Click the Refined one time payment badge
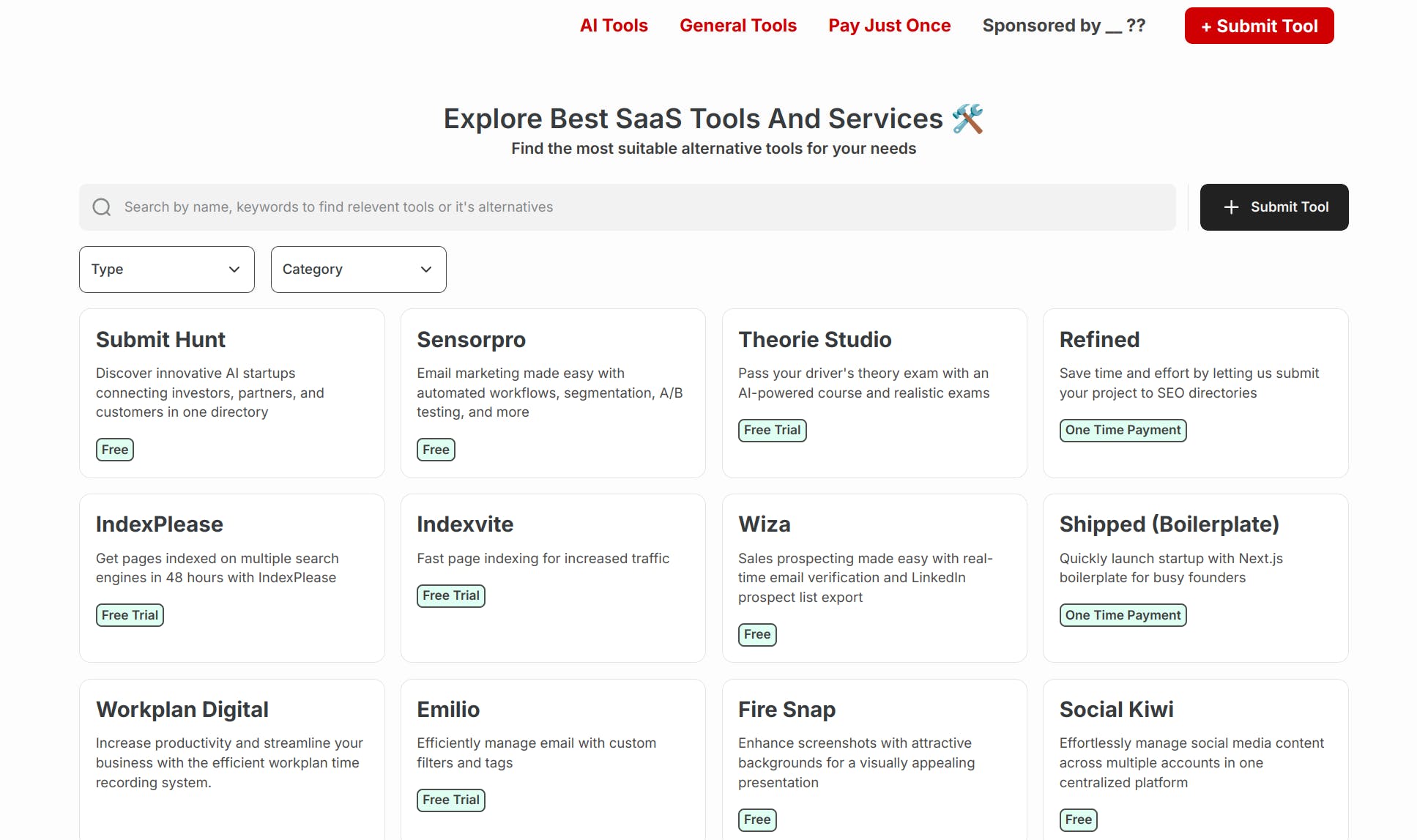The height and width of the screenshot is (840, 1417). (1122, 430)
